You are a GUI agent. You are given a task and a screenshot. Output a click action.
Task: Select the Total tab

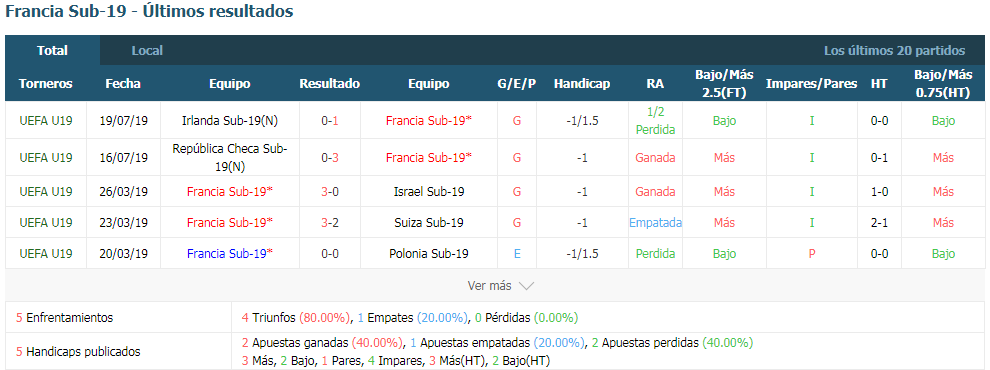pyautogui.click(x=52, y=51)
